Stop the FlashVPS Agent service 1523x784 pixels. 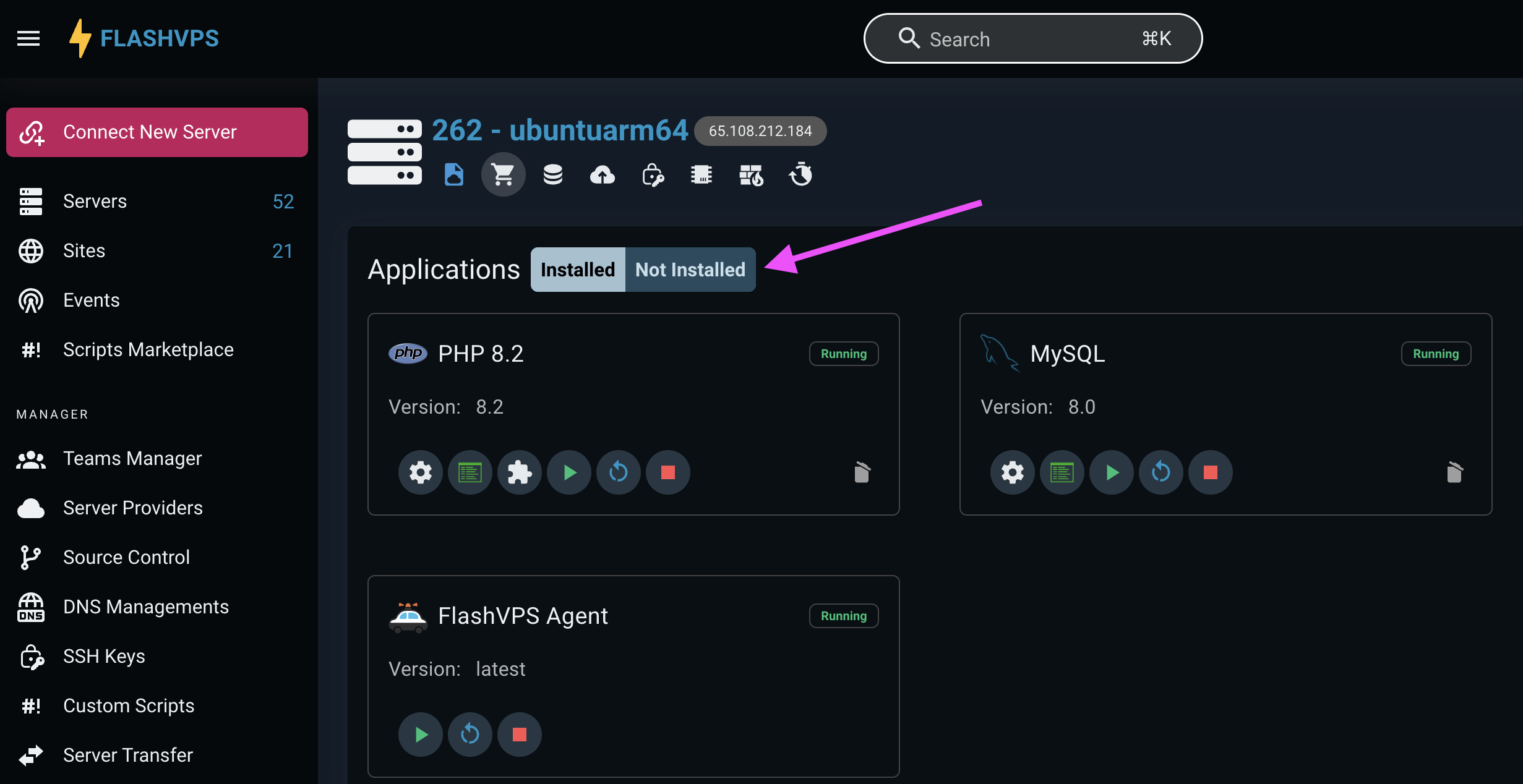[x=519, y=735]
